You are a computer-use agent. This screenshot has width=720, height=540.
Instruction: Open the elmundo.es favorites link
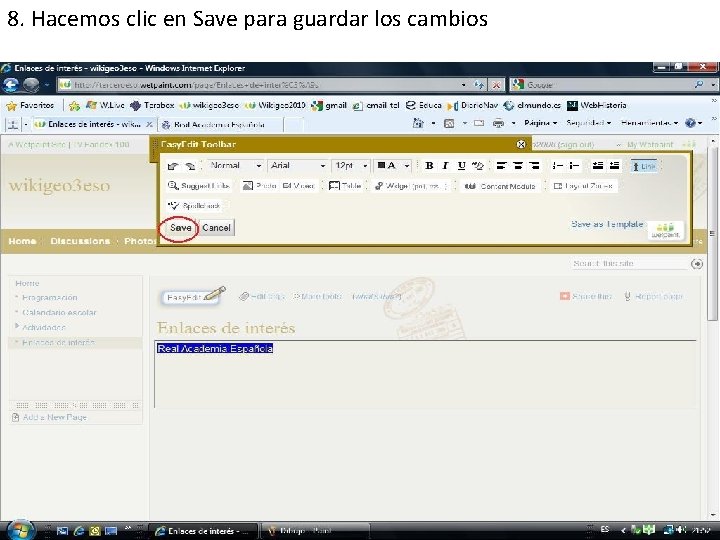(532, 106)
